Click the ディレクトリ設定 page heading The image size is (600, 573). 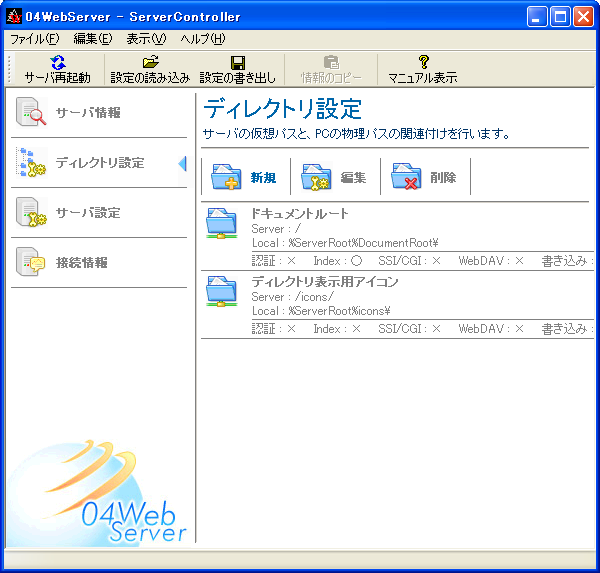pos(282,109)
